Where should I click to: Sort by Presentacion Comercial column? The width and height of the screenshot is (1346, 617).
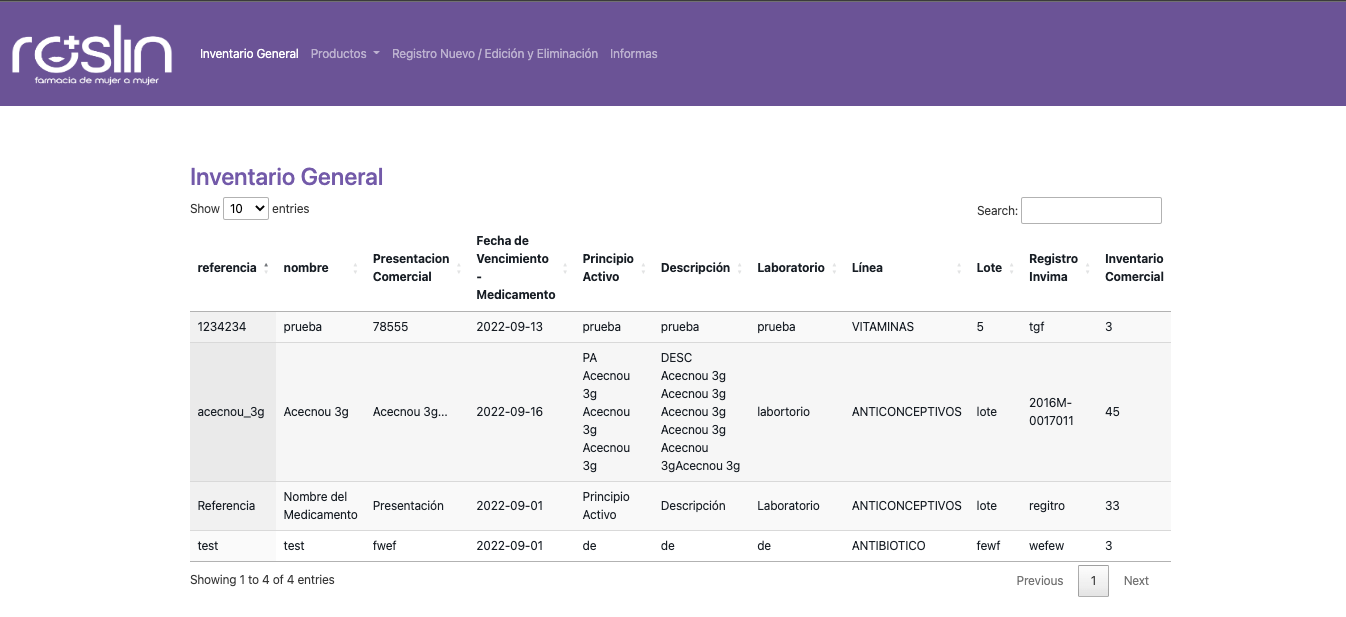410,268
